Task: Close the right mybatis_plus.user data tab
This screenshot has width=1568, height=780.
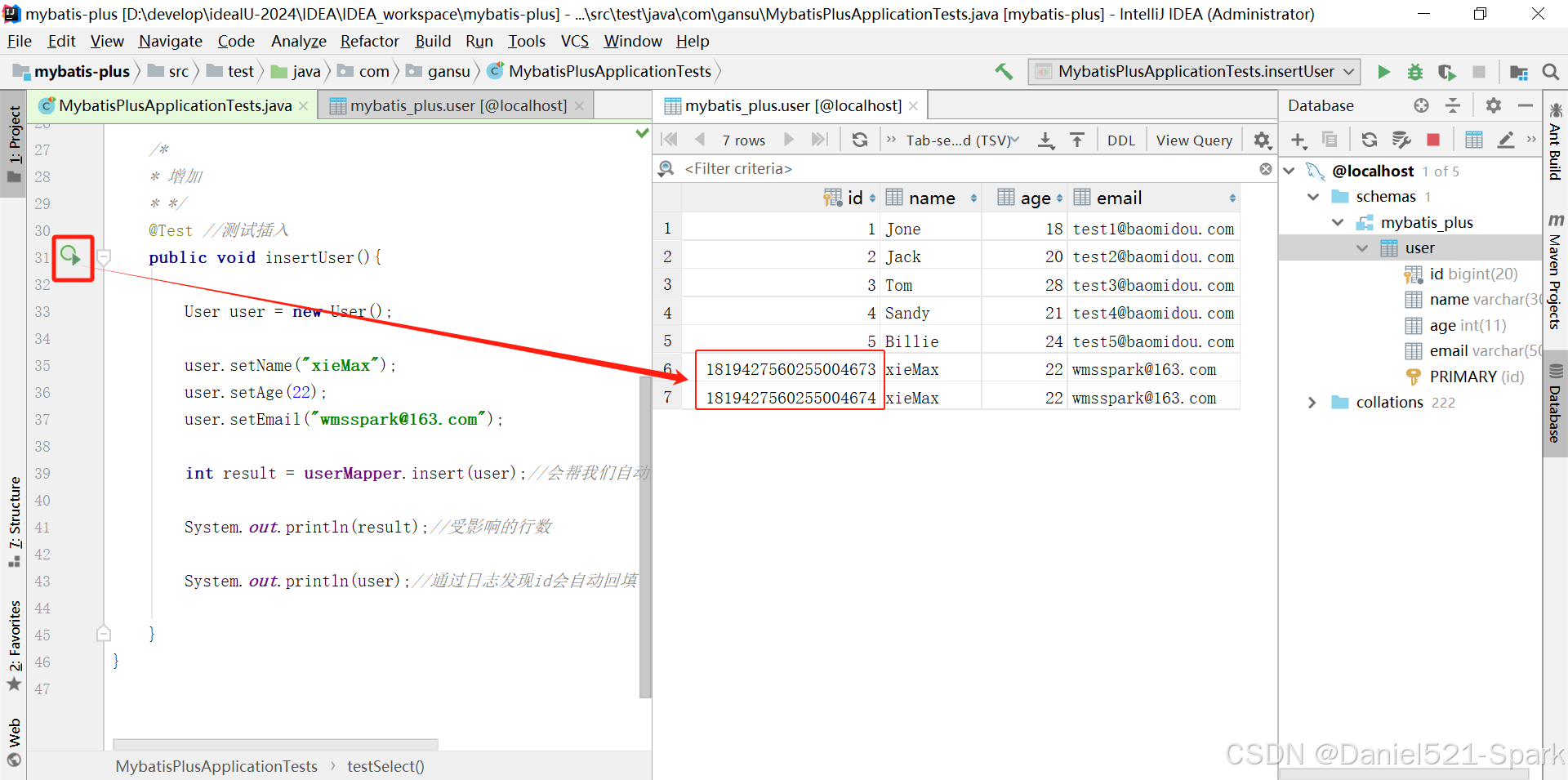Action: 914,105
